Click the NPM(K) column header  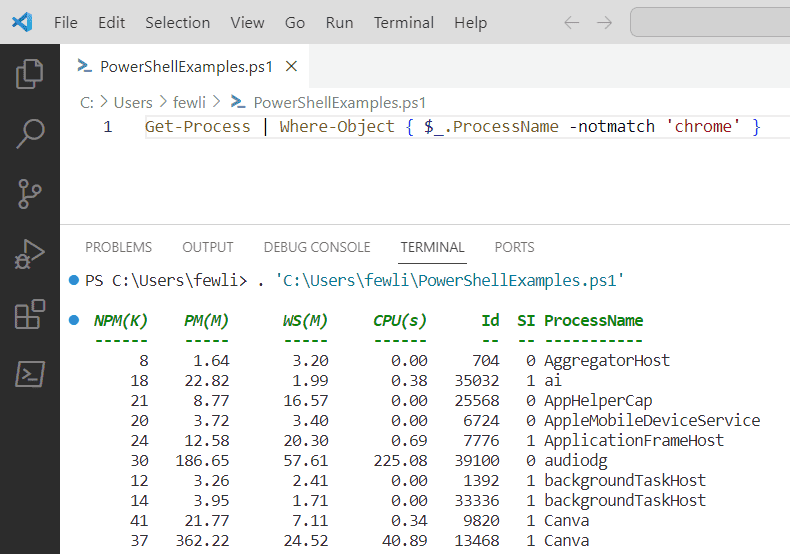[x=121, y=320]
